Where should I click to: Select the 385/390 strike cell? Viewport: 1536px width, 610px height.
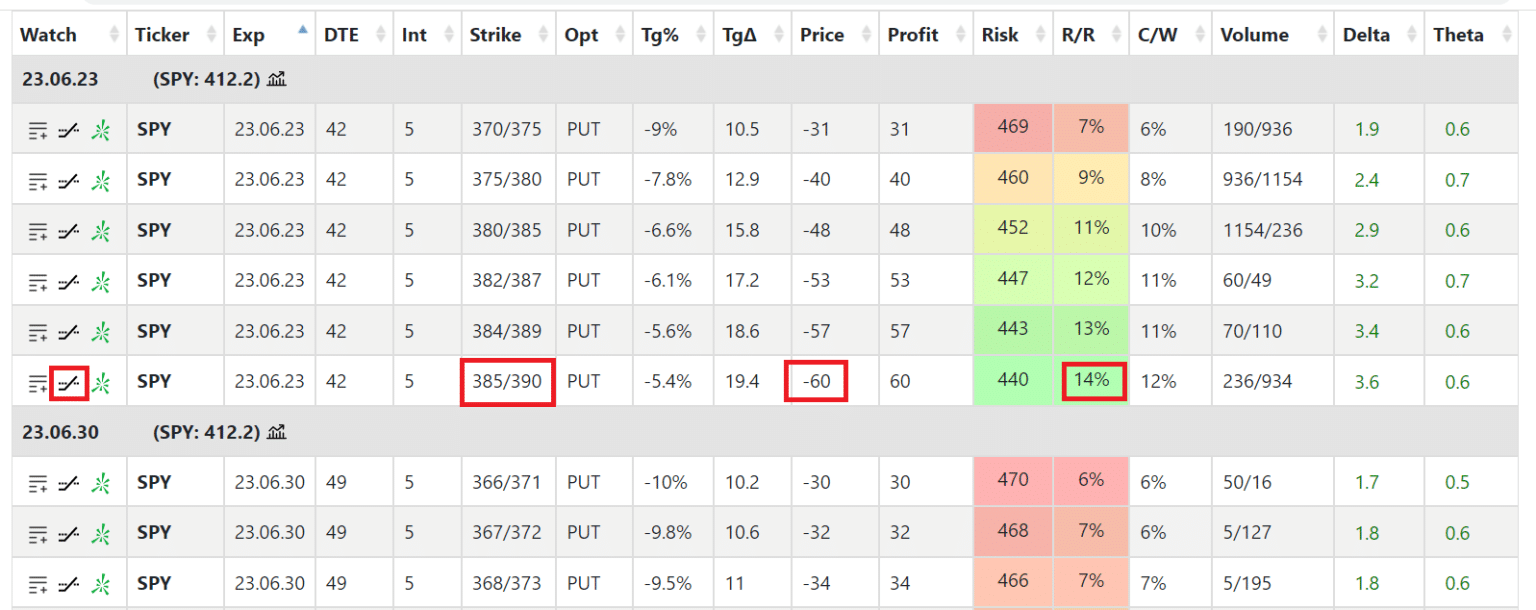[507, 382]
